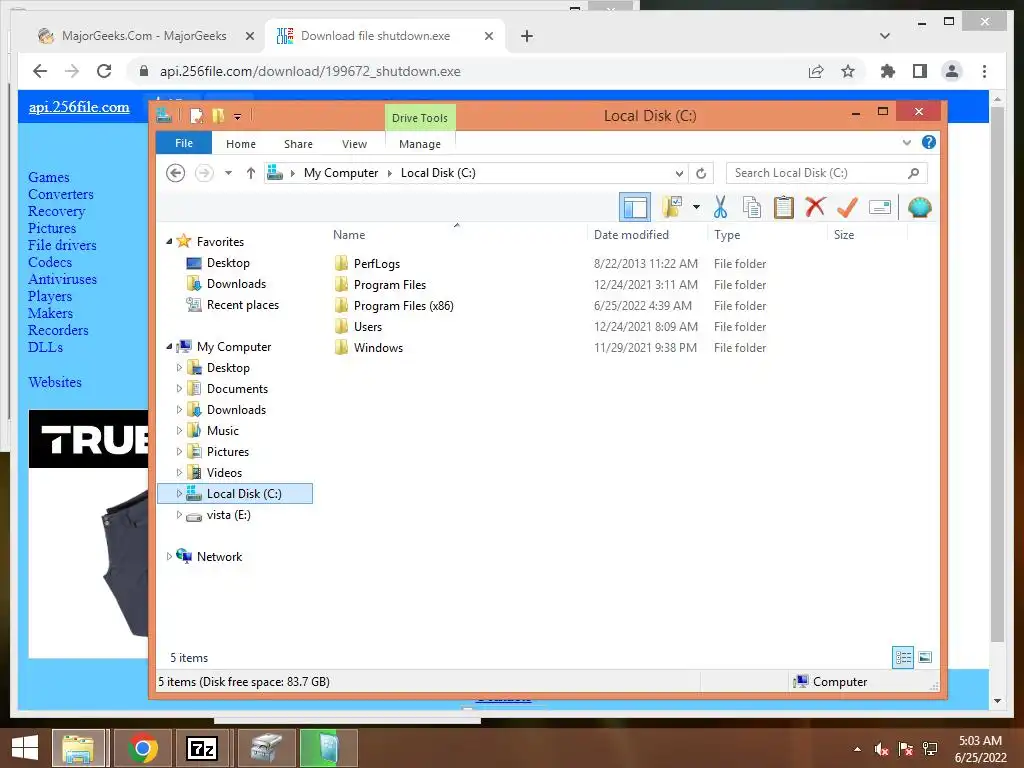Click the api.256file.com header link
The image size is (1024, 768).
pyautogui.click(x=79, y=107)
